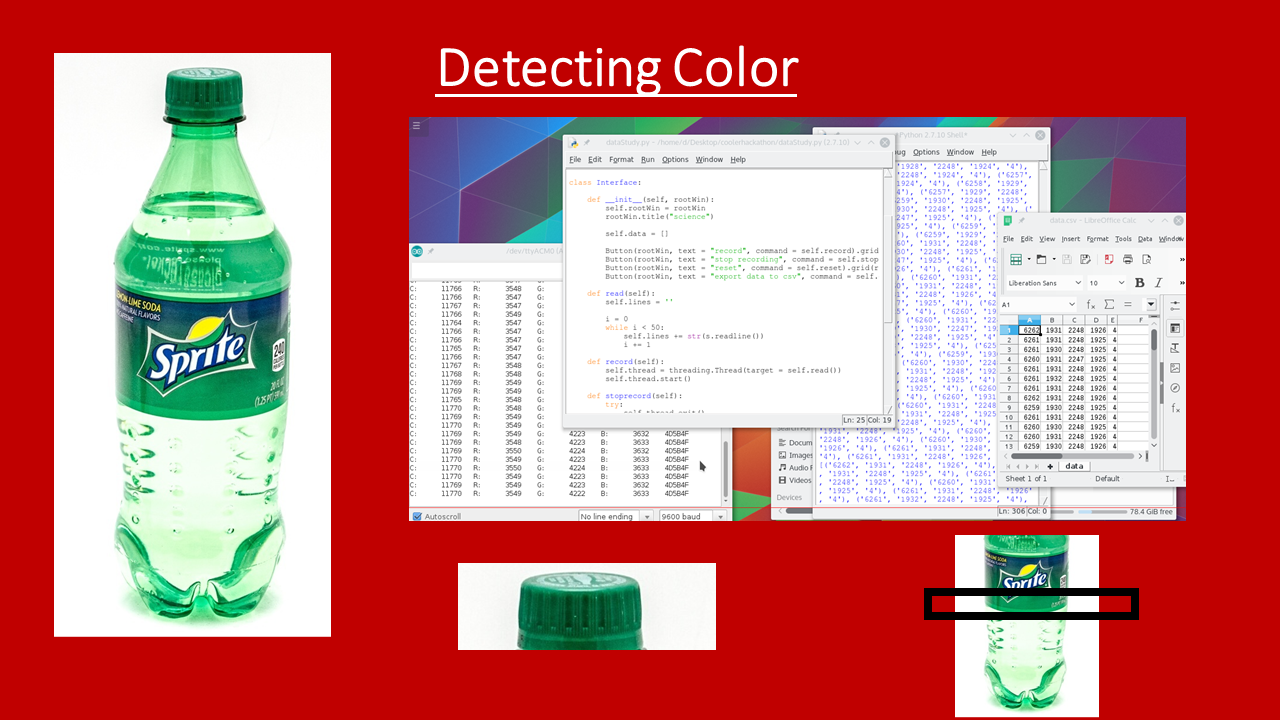Open the Navigator compass icon in Calc sidebar
1280x720 pixels.
[1175, 388]
